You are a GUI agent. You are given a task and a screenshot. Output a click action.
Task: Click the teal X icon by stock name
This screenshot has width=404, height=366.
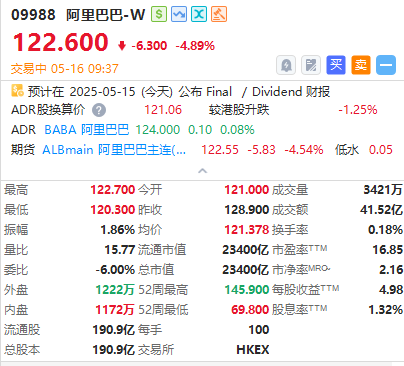pos(199,14)
